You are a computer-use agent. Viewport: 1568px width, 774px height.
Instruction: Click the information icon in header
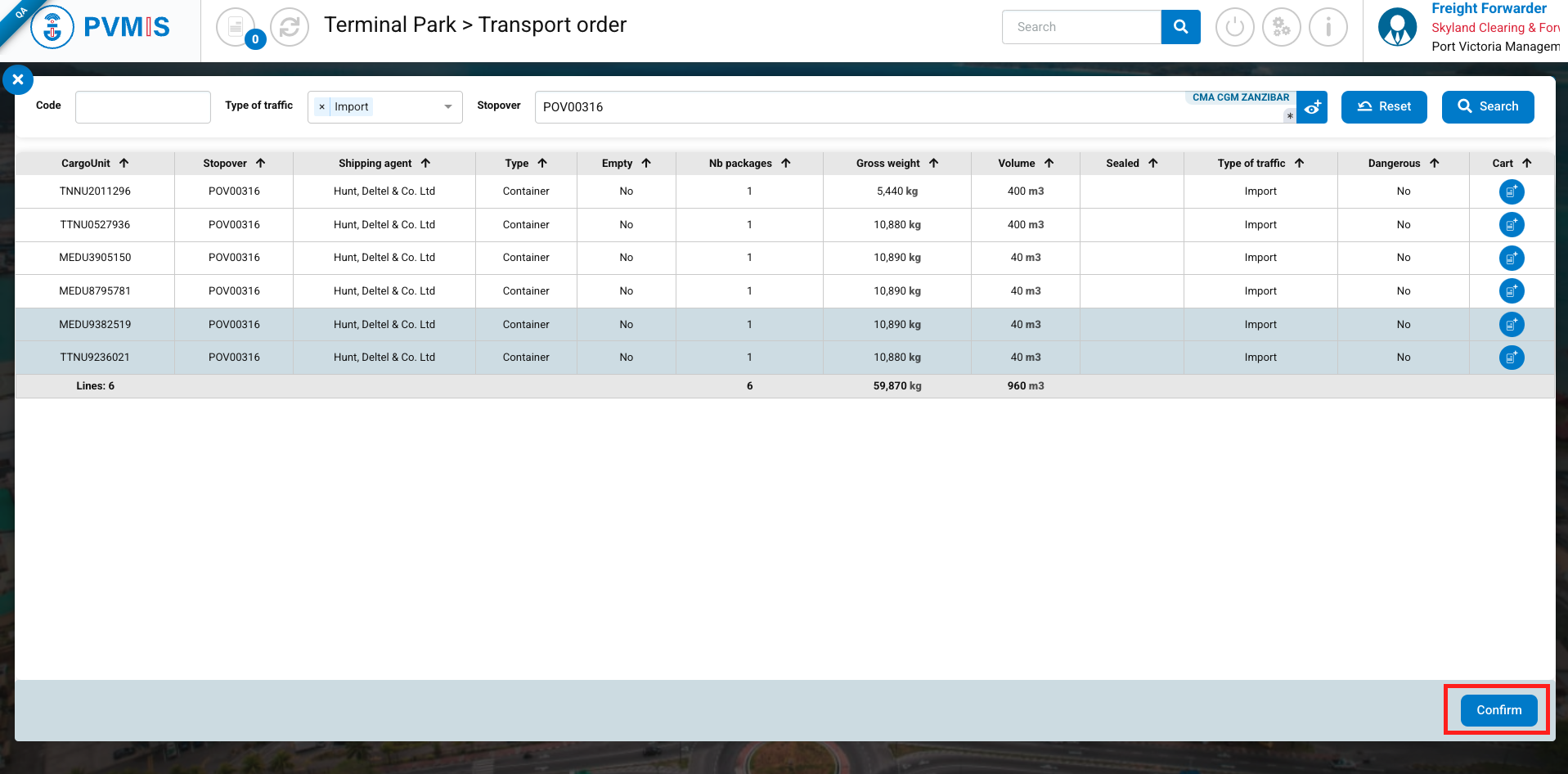click(x=1328, y=27)
